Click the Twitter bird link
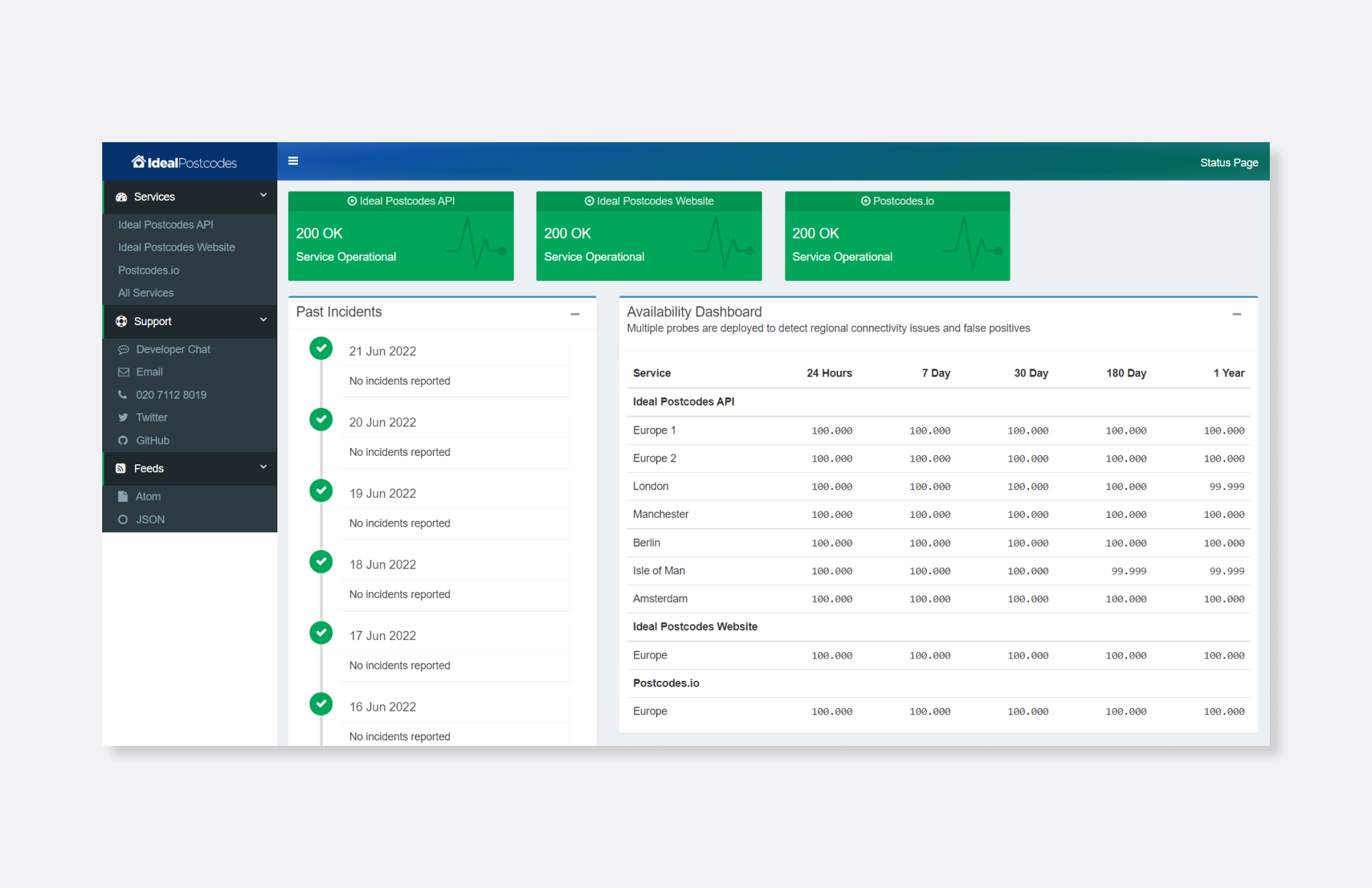 pos(151,418)
